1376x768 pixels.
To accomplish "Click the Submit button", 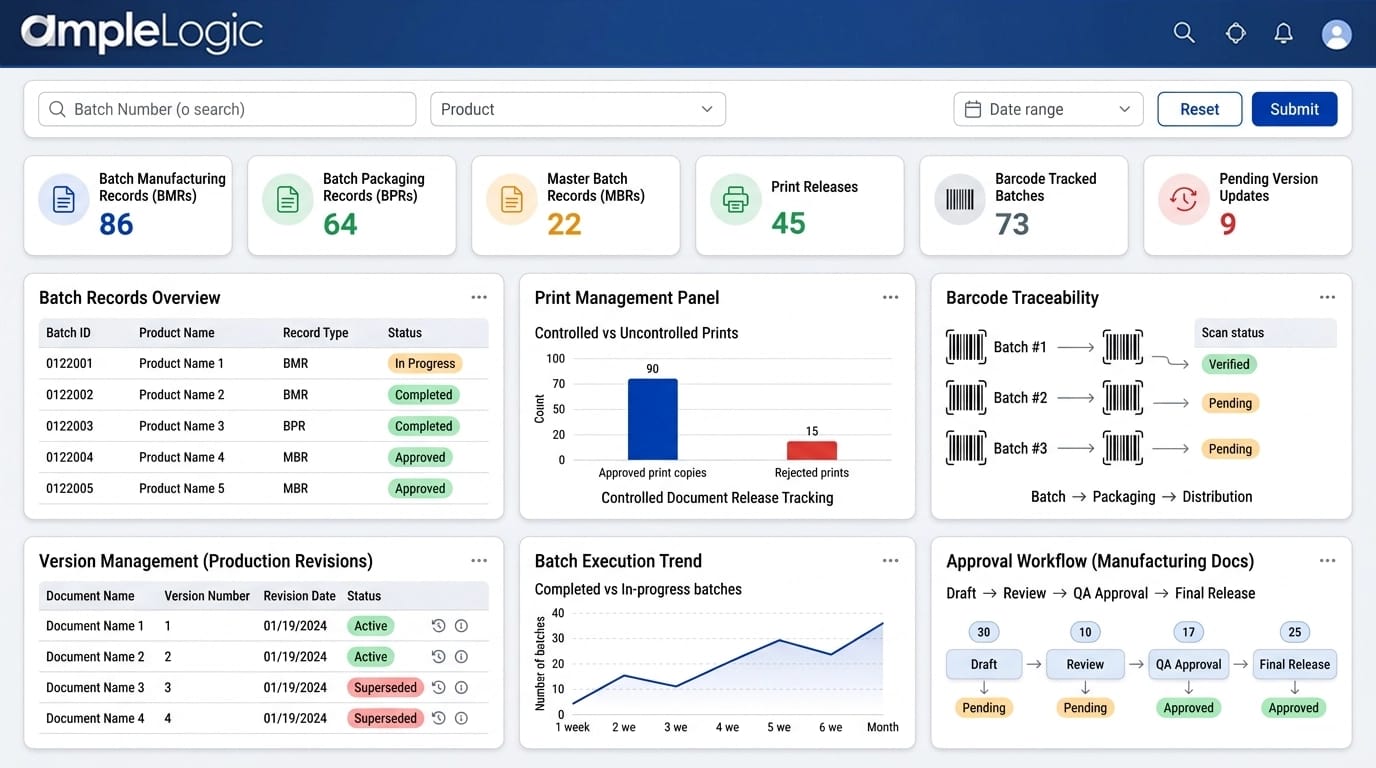I will pos(1294,109).
